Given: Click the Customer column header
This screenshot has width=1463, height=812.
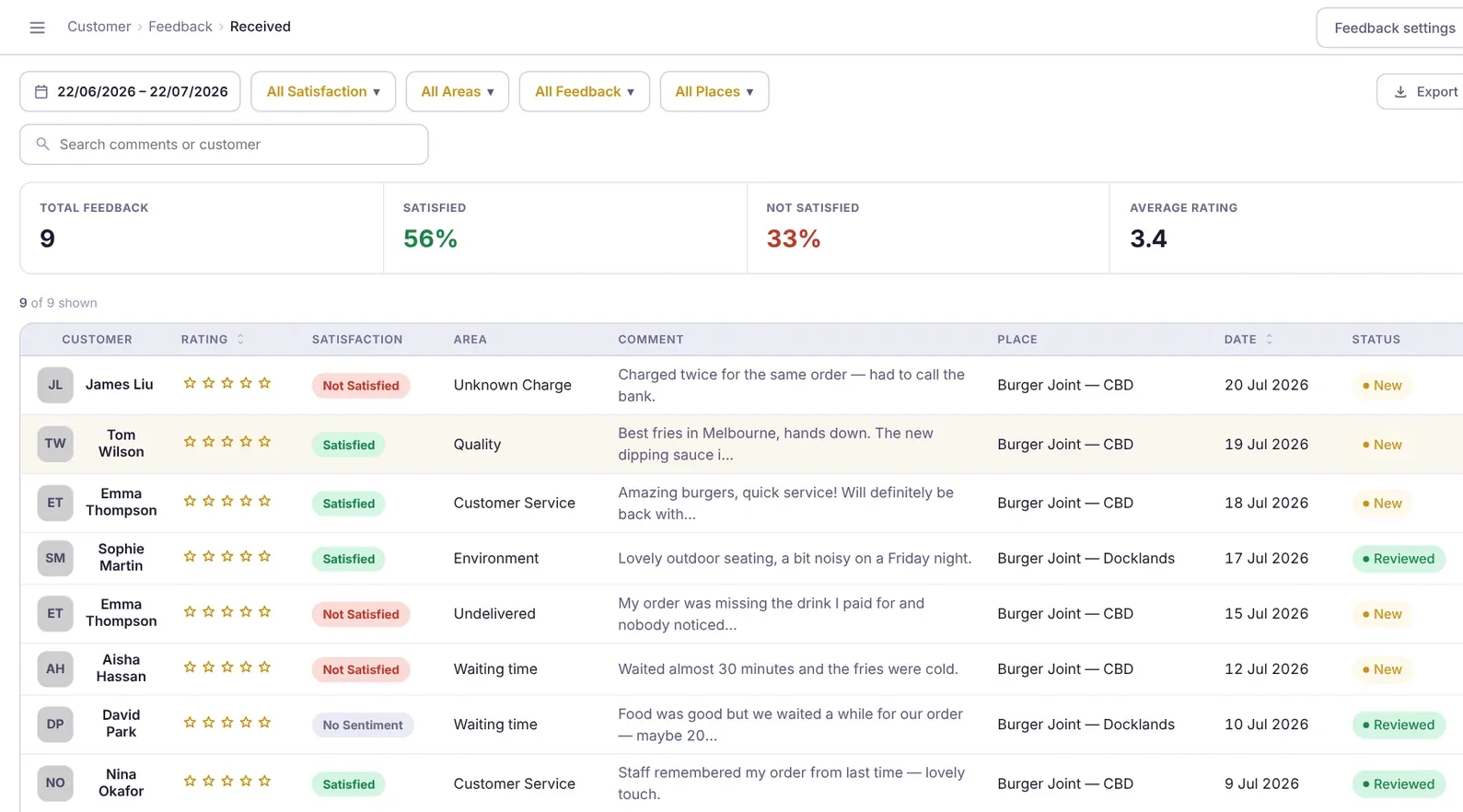Looking at the screenshot, I should [98, 340].
